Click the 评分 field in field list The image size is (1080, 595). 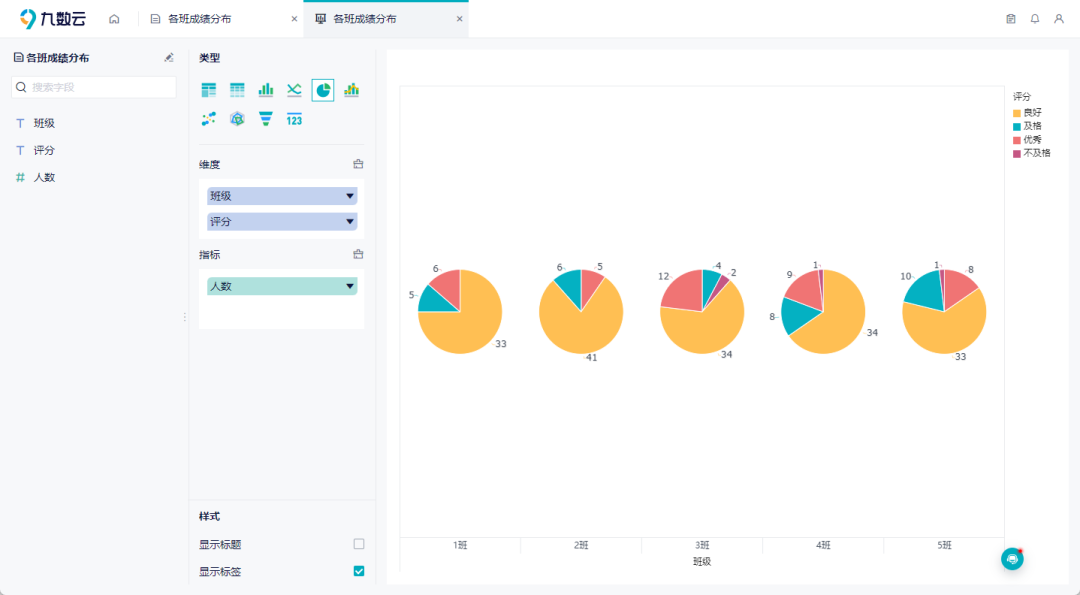[44, 150]
